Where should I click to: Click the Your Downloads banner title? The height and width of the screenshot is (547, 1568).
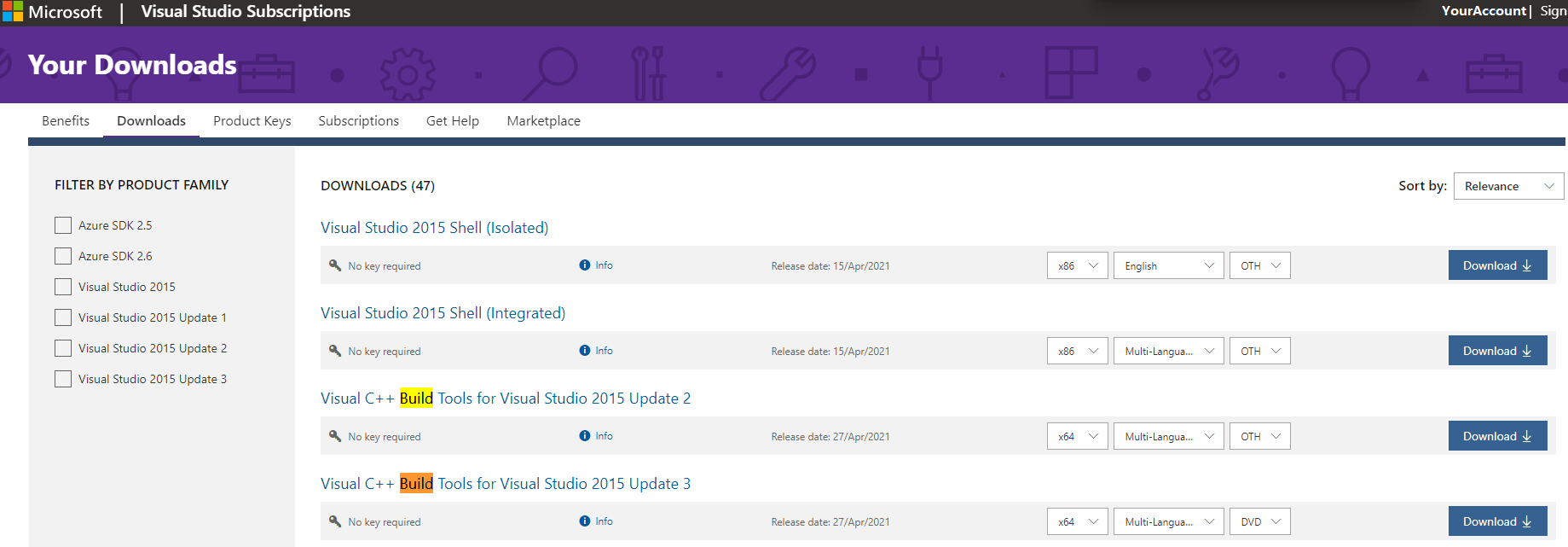tap(132, 65)
